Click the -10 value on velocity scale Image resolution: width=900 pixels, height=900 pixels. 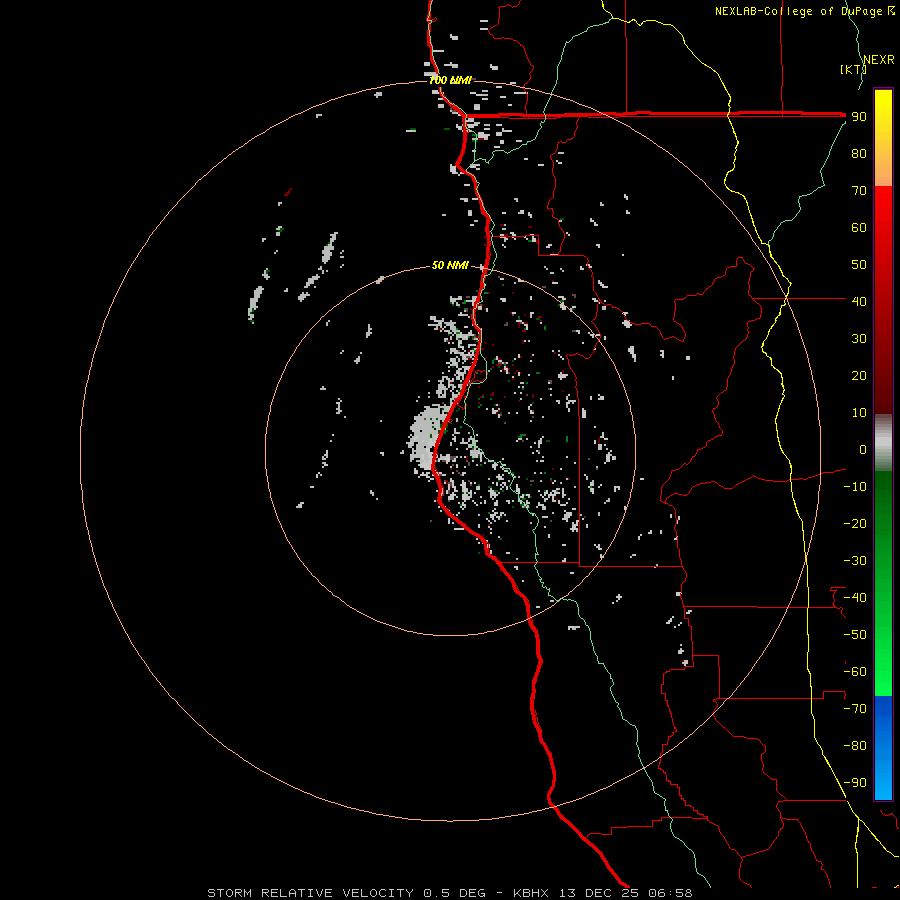pyautogui.click(x=855, y=487)
